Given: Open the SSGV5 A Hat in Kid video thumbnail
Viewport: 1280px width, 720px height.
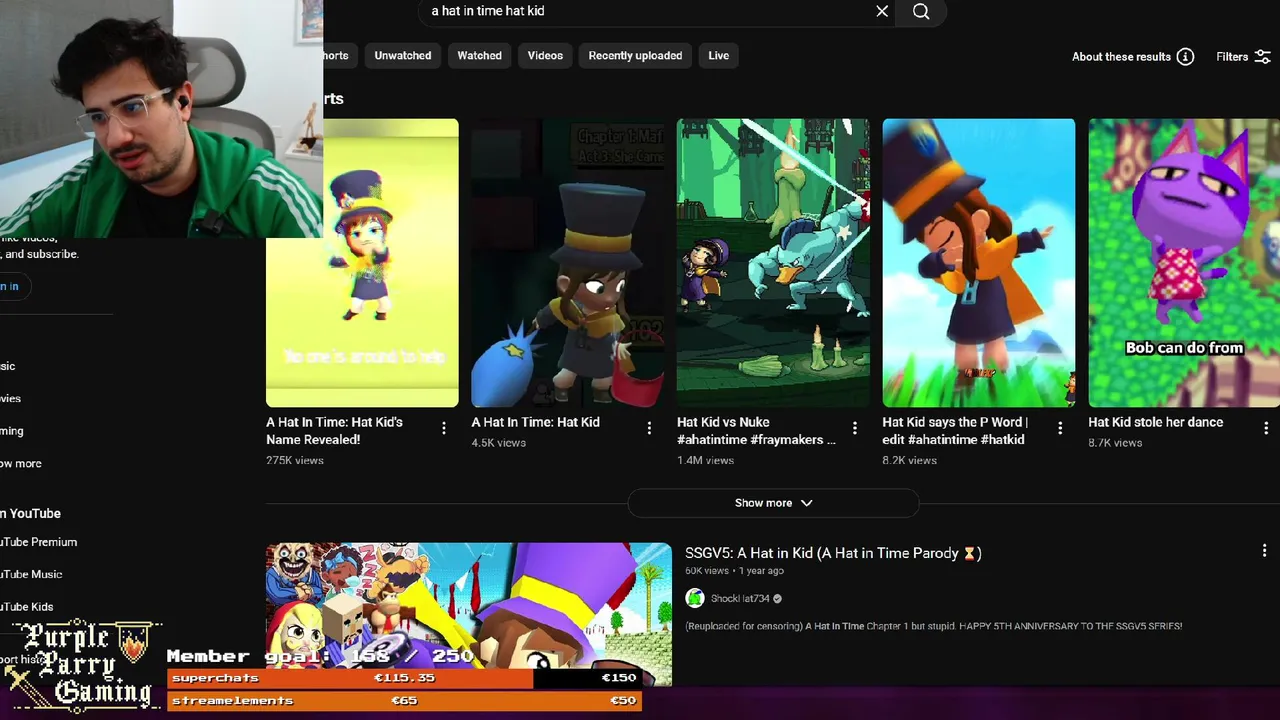Looking at the screenshot, I should coord(469,615).
